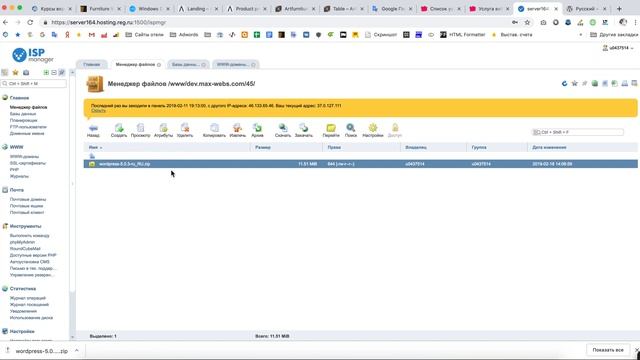This screenshot has height=360, width=640.
Task: Click the ISPmanager logo
Action: click(33, 55)
